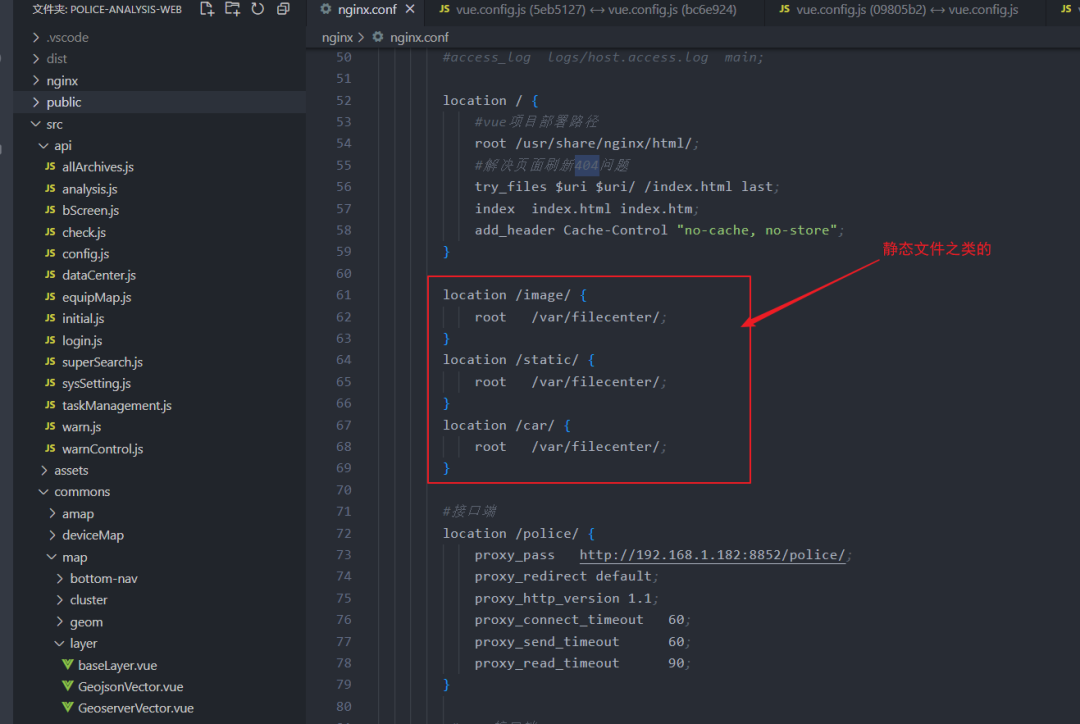Image resolution: width=1080 pixels, height=724 pixels.
Task: Click the New File icon in explorer header
Action: coord(207,9)
